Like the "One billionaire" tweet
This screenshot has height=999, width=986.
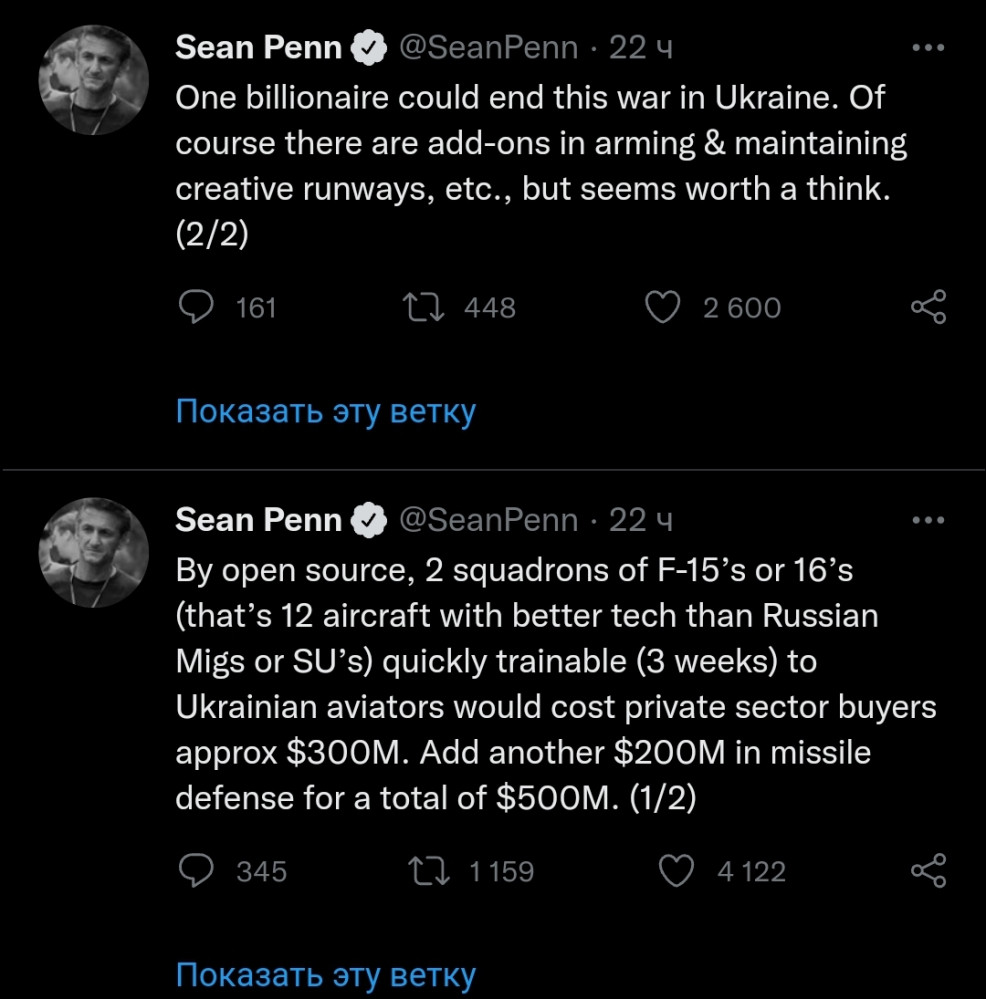pos(662,307)
